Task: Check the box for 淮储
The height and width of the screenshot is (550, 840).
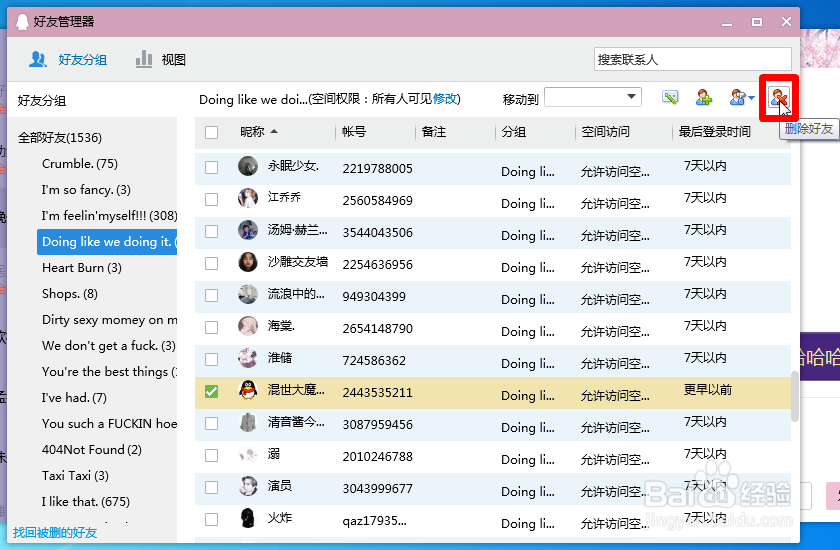Action: click(212, 359)
